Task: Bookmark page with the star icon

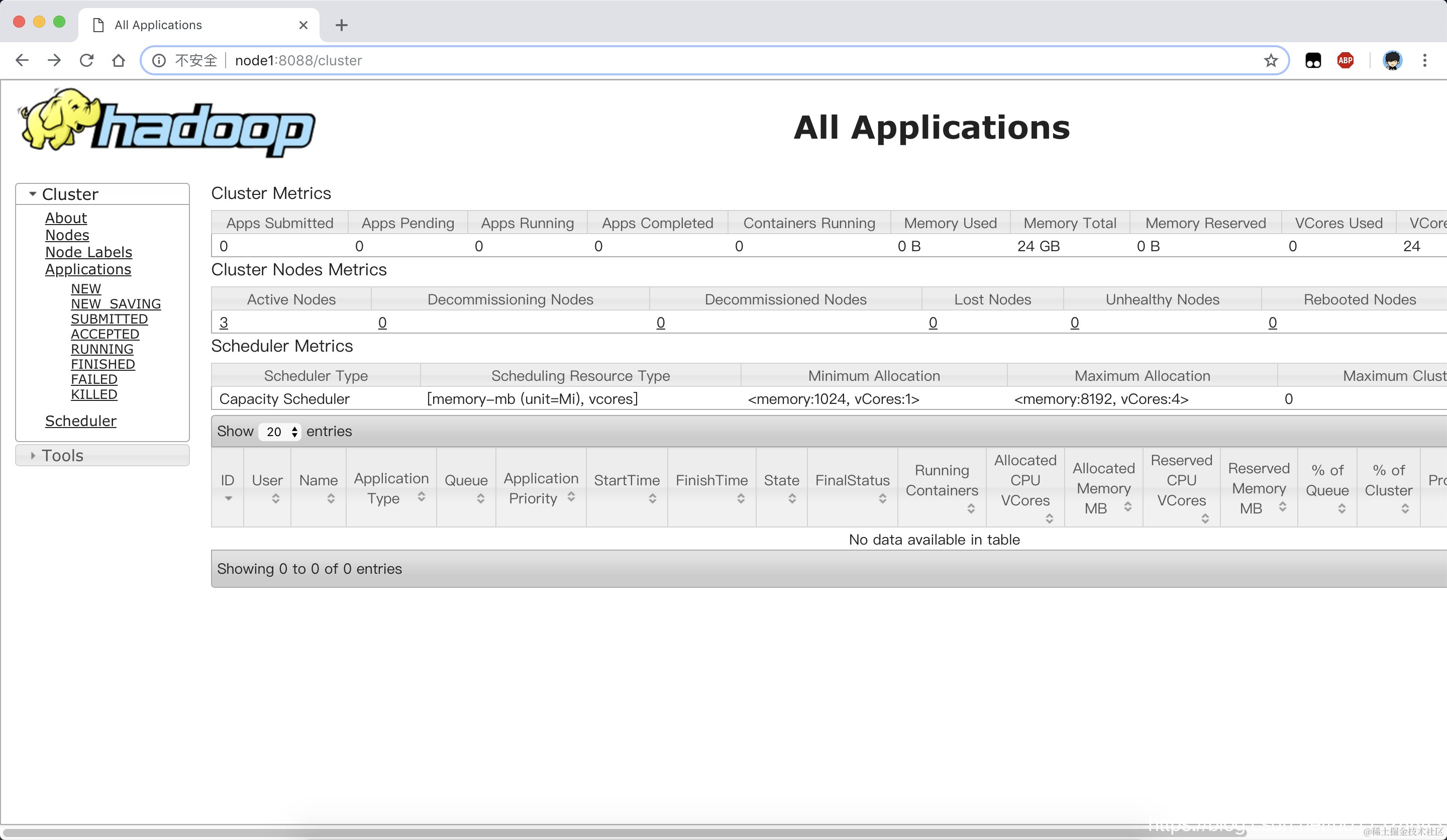Action: tap(1271, 60)
